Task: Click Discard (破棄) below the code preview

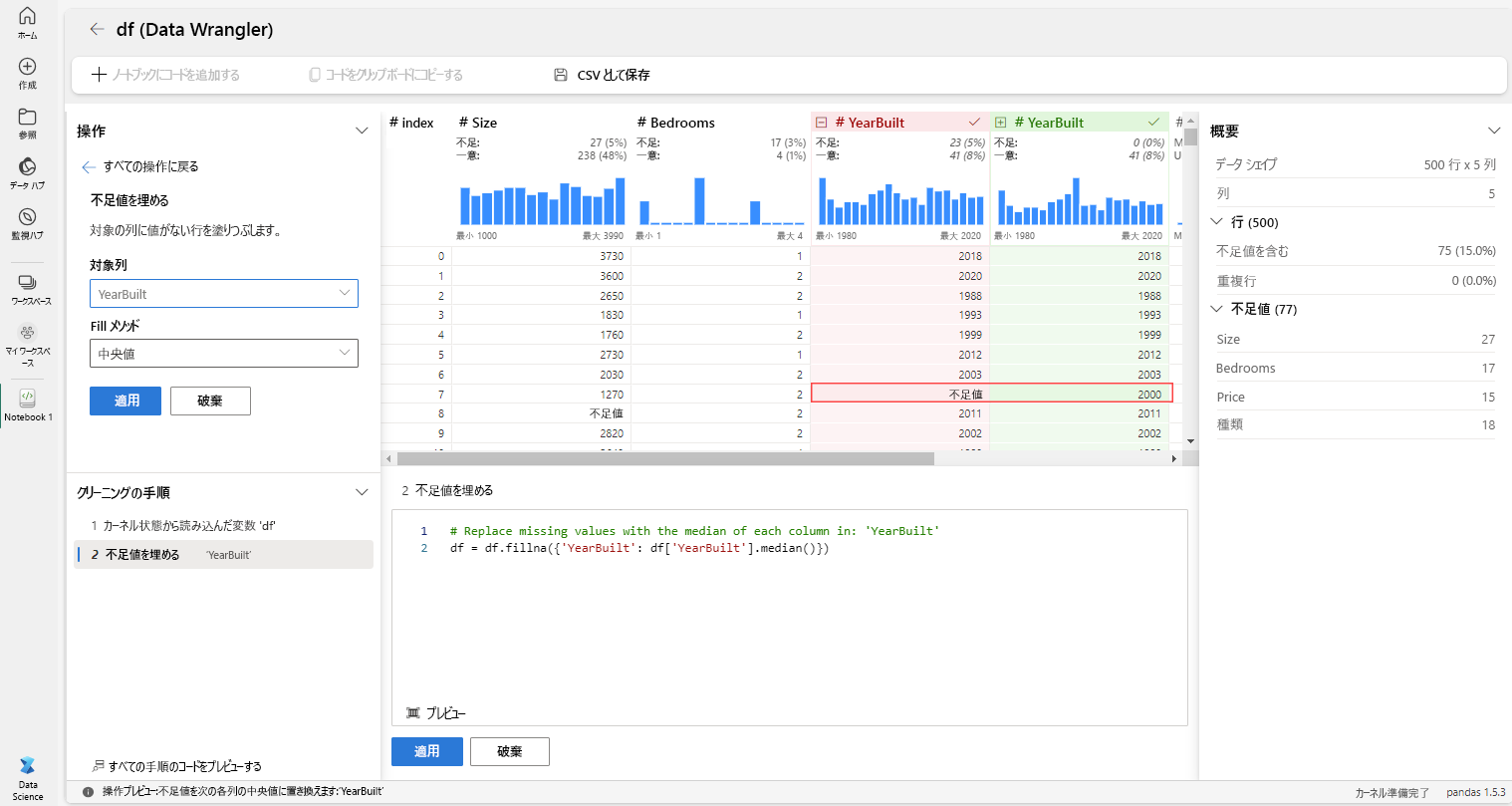Action: [510, 751]
